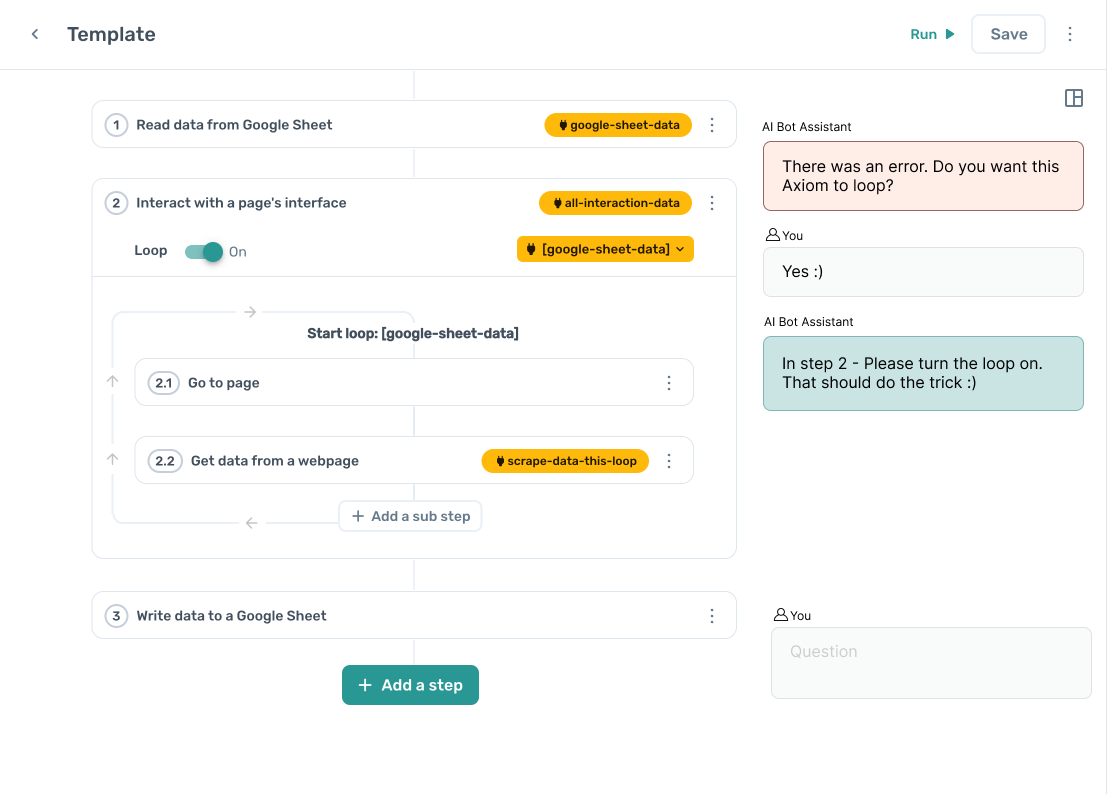Run the template

click(x=932, y=34)
